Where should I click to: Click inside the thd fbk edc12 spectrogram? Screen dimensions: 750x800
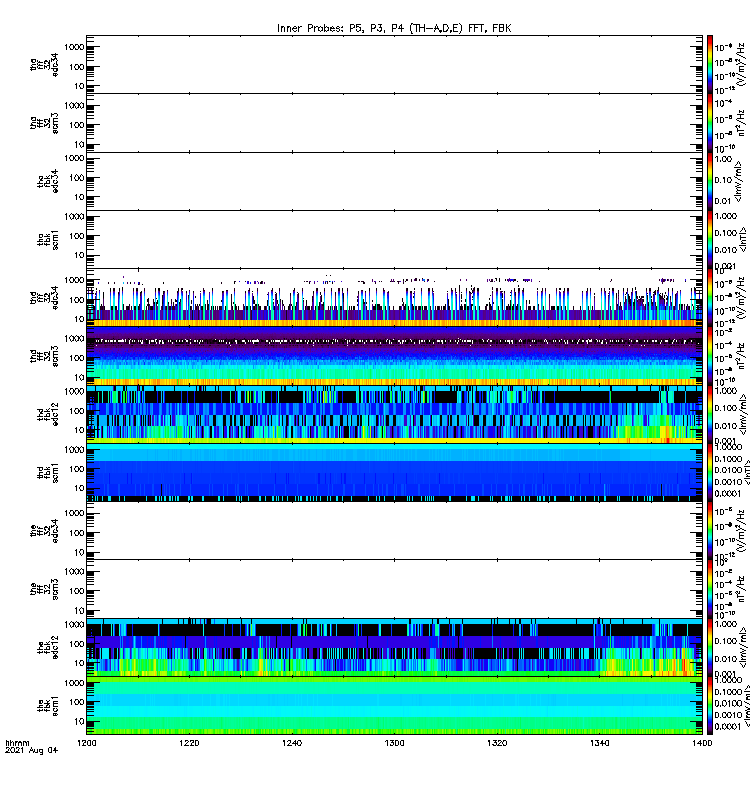[394, 414]
